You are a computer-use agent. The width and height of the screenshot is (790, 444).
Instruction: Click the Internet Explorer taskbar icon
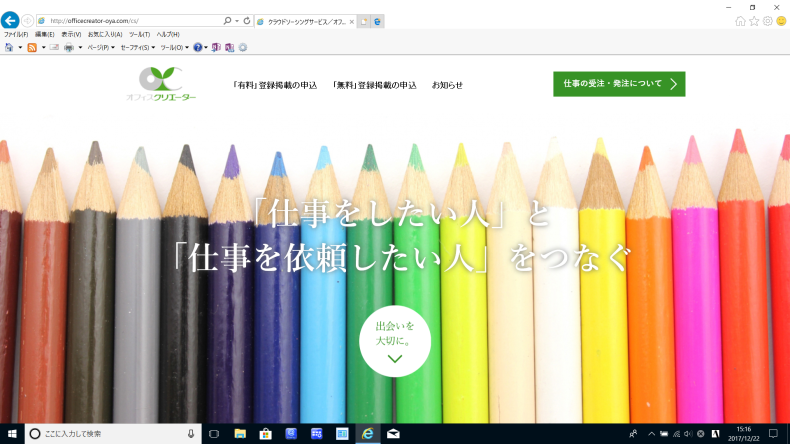pos(368,433)
